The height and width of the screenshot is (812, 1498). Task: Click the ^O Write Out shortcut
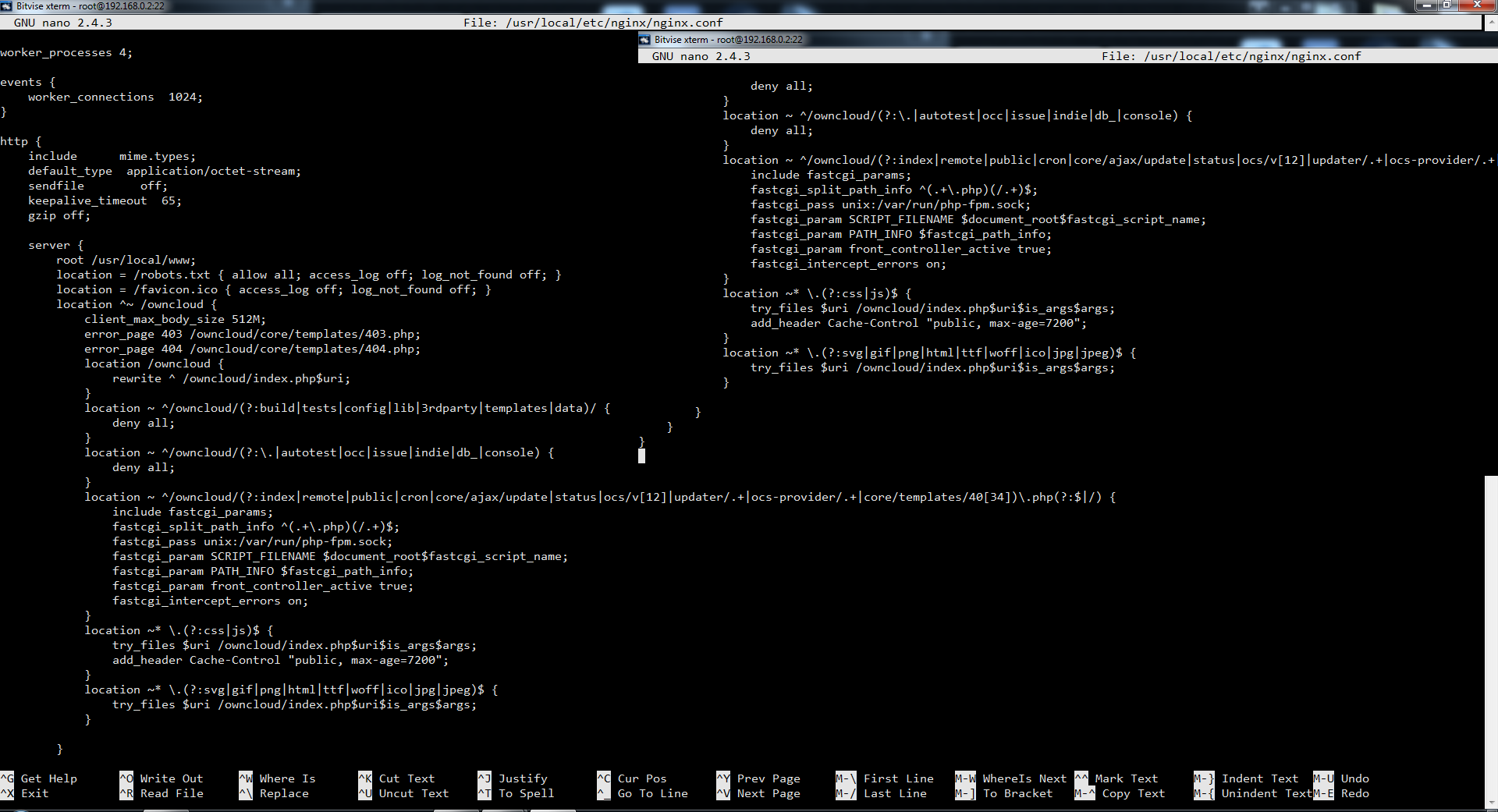(162, 778)
